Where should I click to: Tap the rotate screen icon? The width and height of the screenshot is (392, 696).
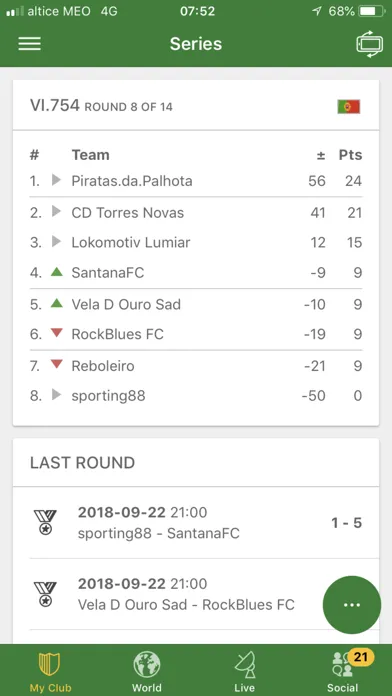[369, 44]
